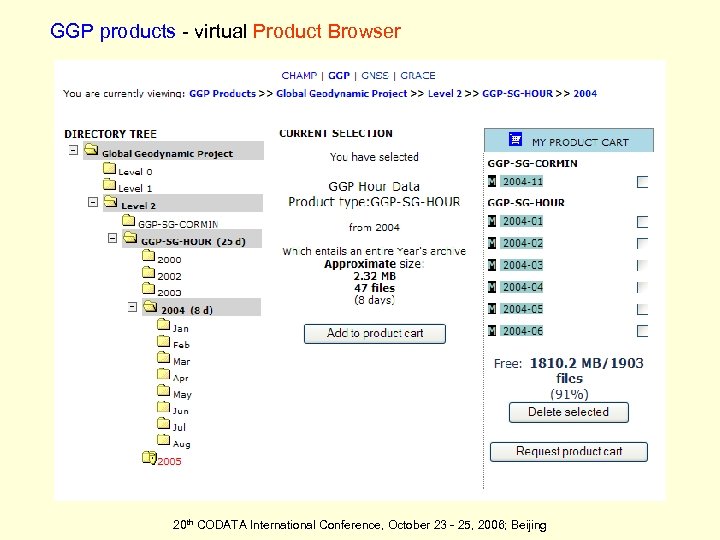This screenshot has width=720, height=540.
Task: Click the Jan folder icon
Action: click(163, 325)
